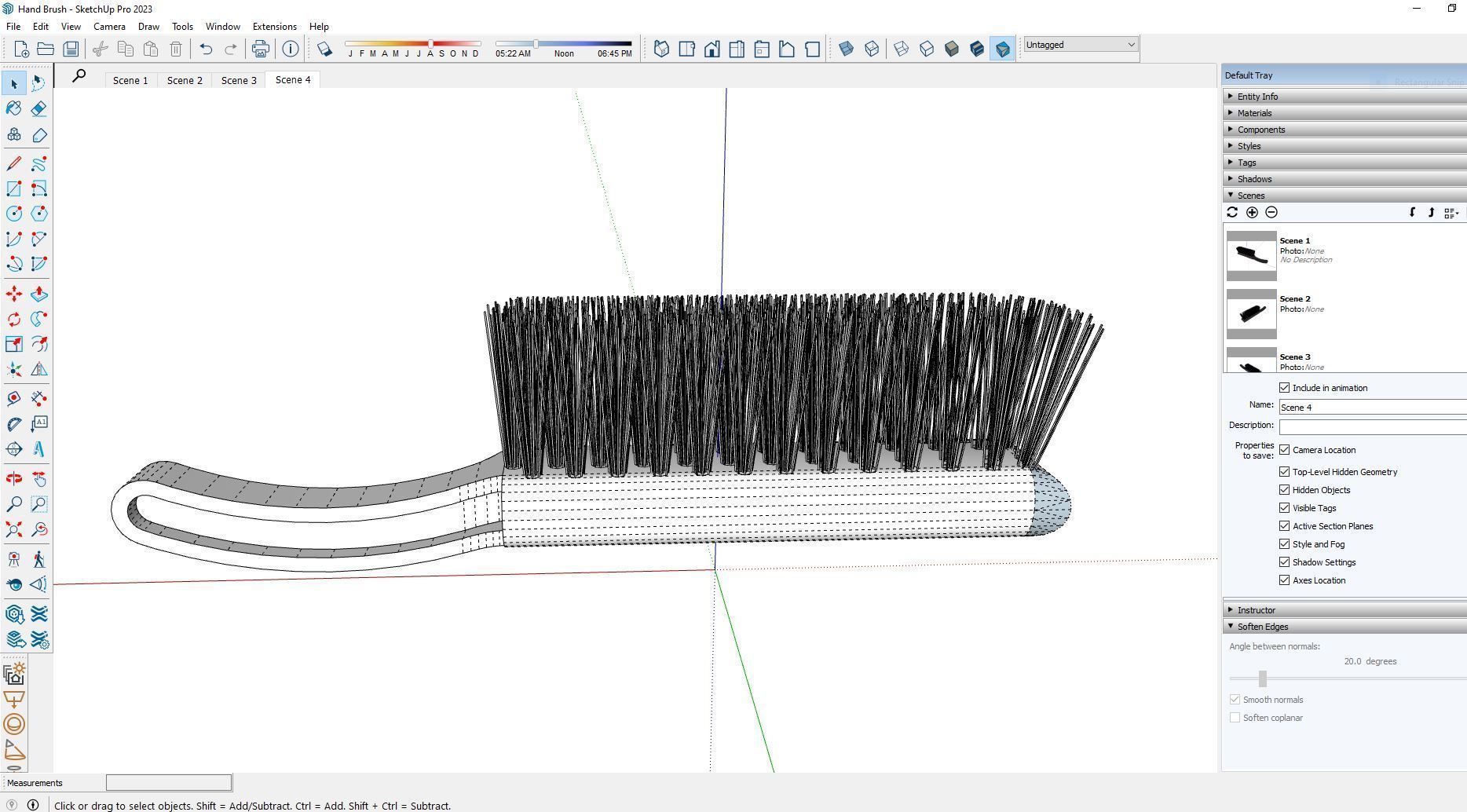
Task: Select the Line pencil tool
Action: point(14,163)
